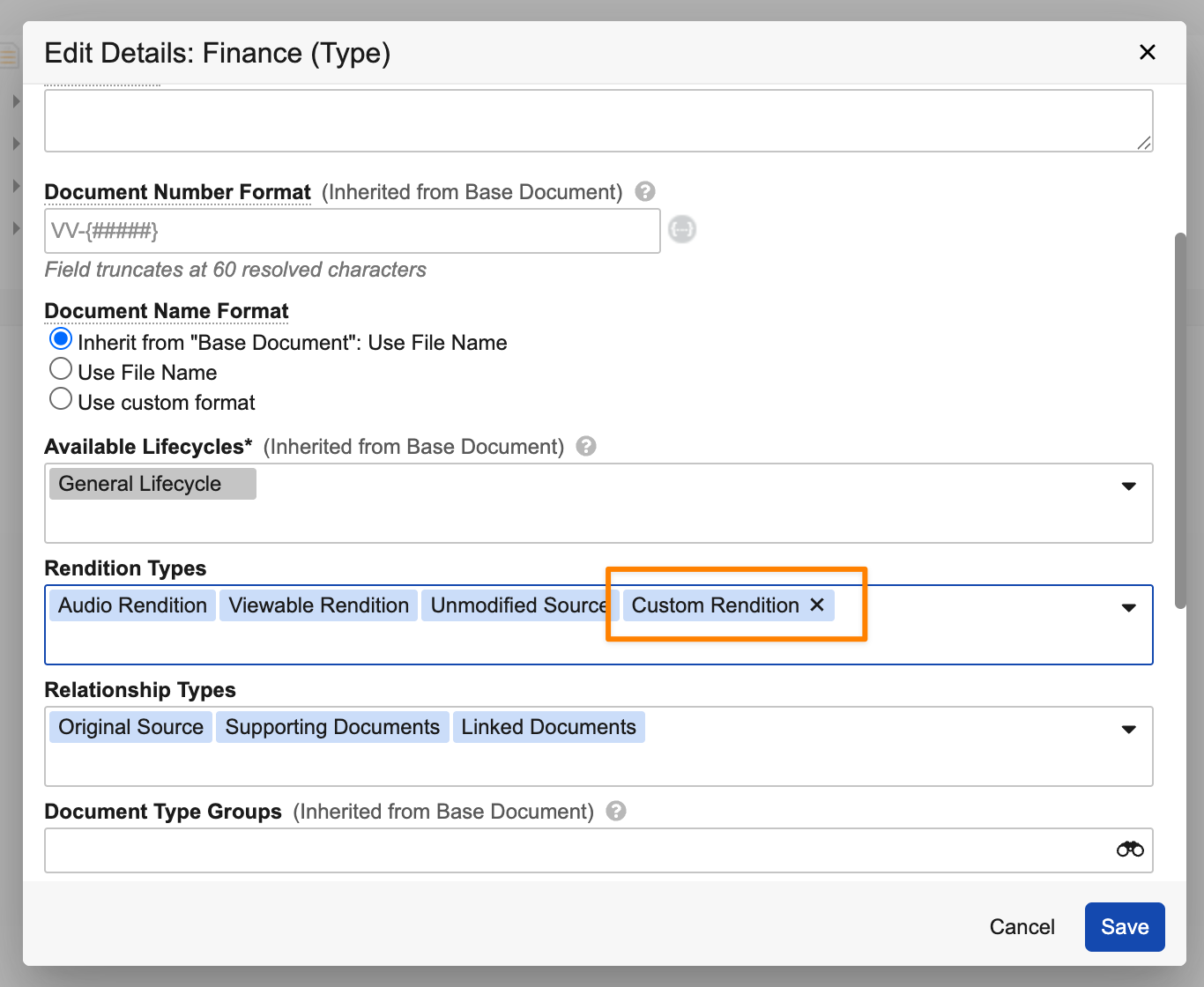Click help icon next to Document Type Groups
This screenshot has height=987, width=1204.
tap(616, 811)
